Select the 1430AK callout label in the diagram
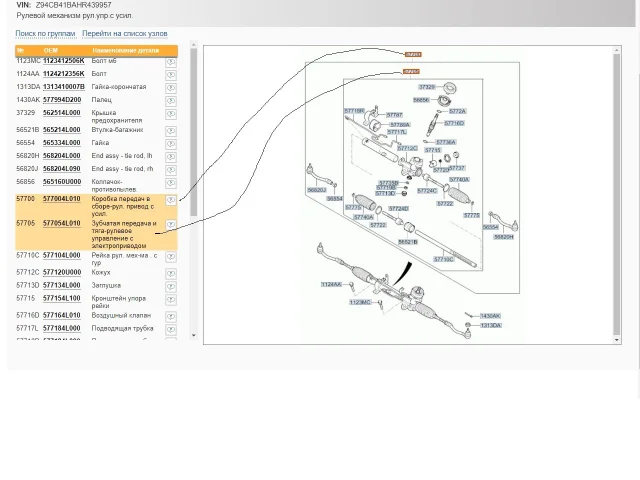The width and height of the screenshot is (640, 480). 490,316
